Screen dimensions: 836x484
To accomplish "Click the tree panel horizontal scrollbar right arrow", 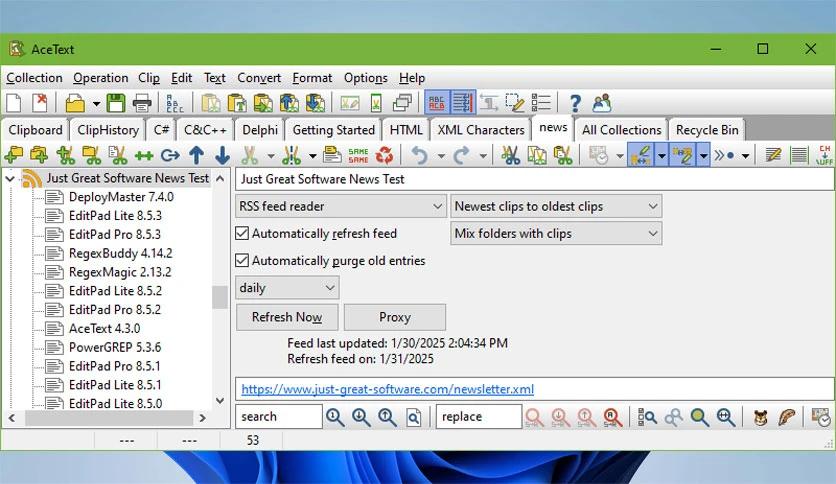I will [203, 418].
